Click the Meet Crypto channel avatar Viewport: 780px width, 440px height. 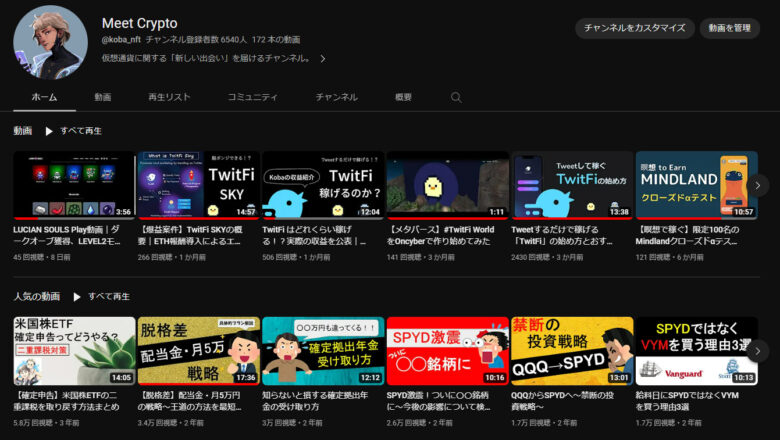tap(50, 41)
